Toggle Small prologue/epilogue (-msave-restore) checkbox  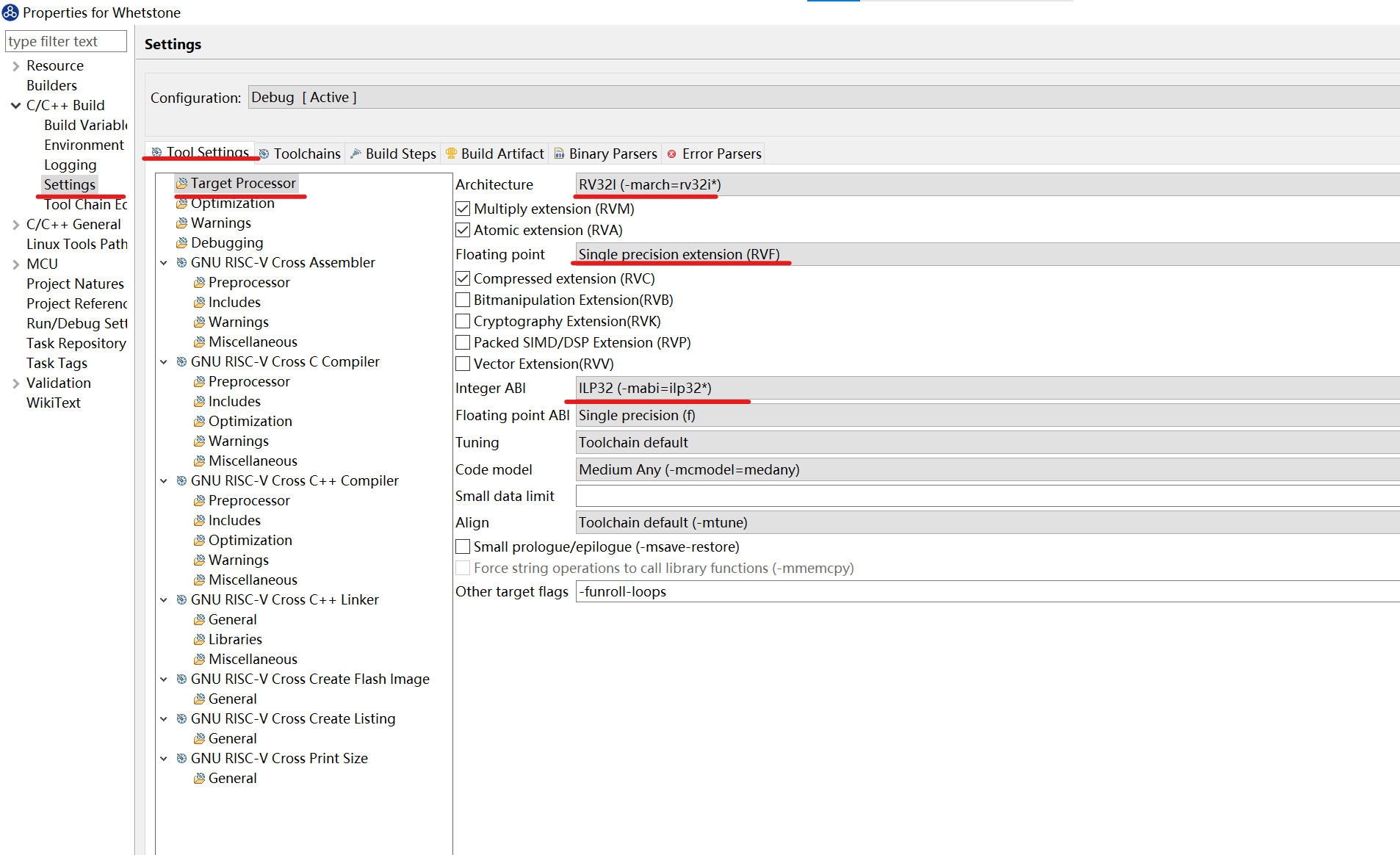[463, 546]
